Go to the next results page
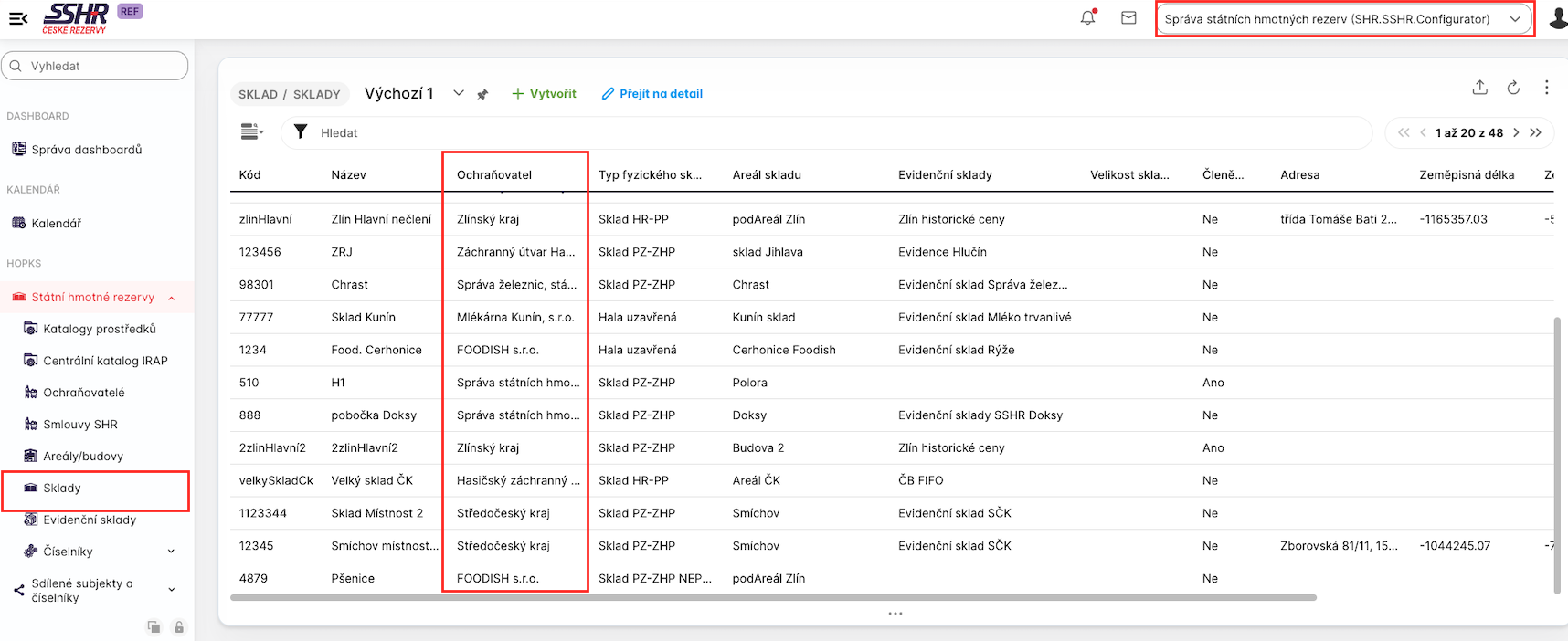1568x641 pixels. click(1516, 132)
